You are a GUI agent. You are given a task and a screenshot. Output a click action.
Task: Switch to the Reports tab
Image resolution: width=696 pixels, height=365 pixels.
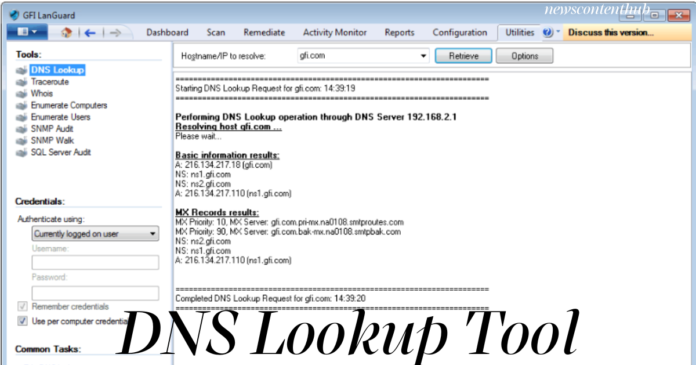pyautogui.click(x=399, y=32)
